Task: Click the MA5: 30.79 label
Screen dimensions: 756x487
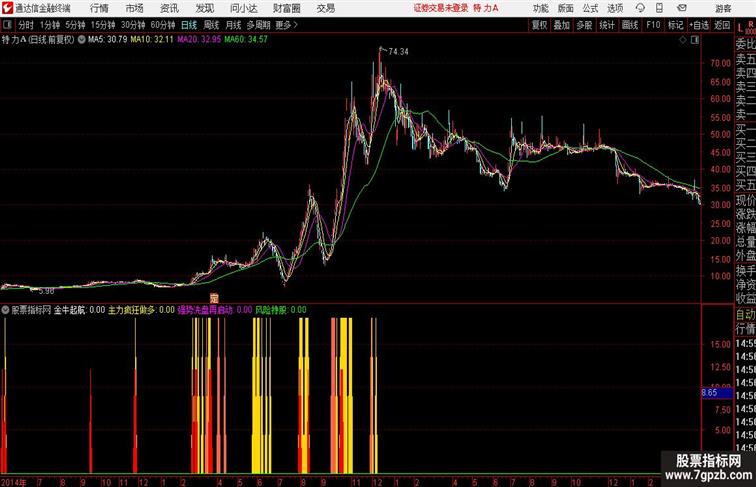Action: [x=108, y=40]
